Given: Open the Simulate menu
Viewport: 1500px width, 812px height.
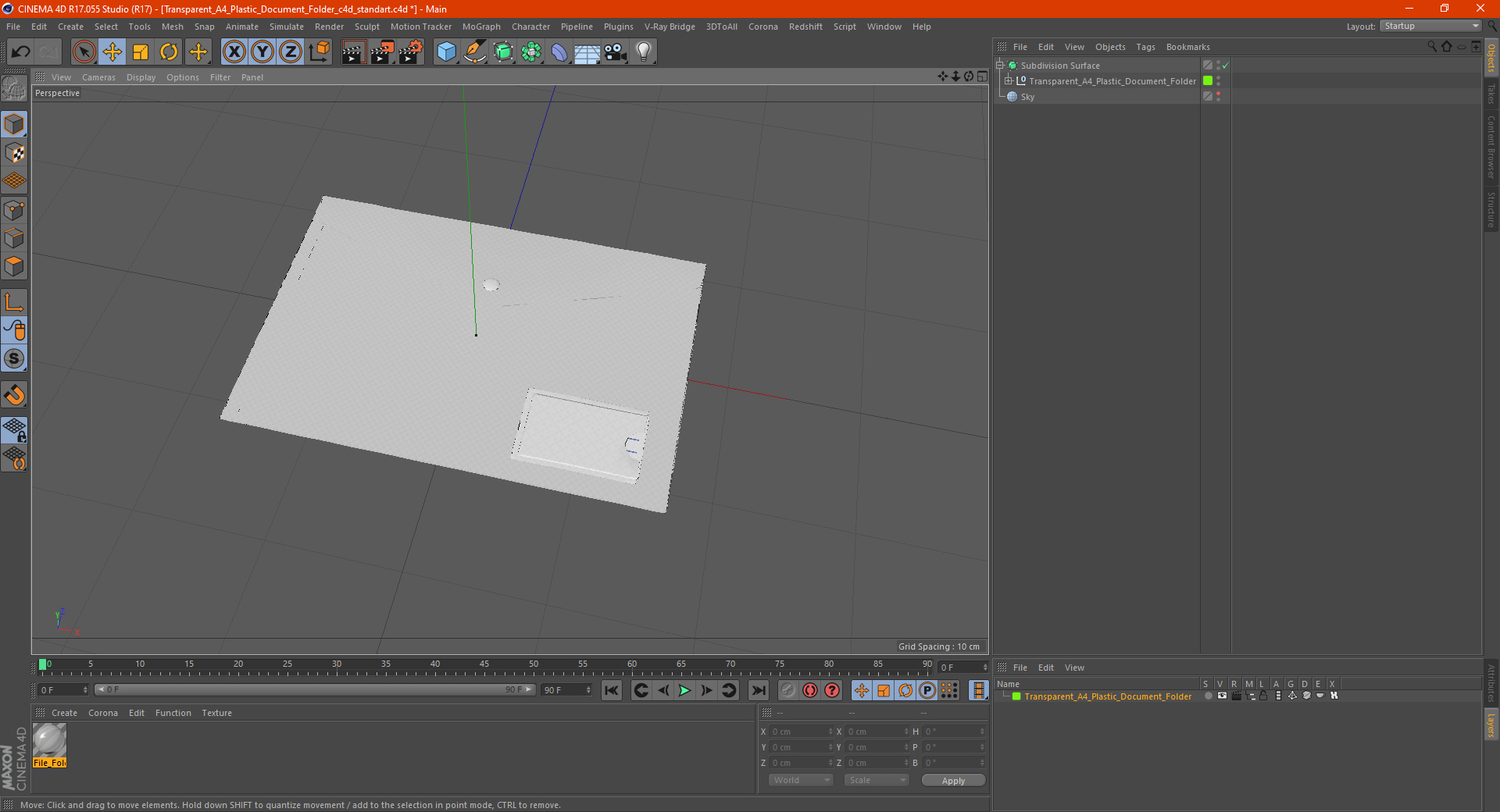Looking at the screenshot, I should pos(287,27).
